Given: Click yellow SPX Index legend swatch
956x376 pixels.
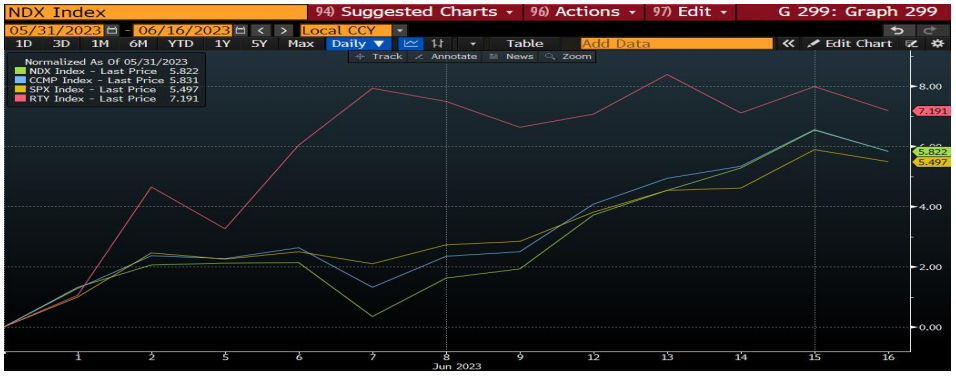Looking at the screenshot, I should click(20, 90).
